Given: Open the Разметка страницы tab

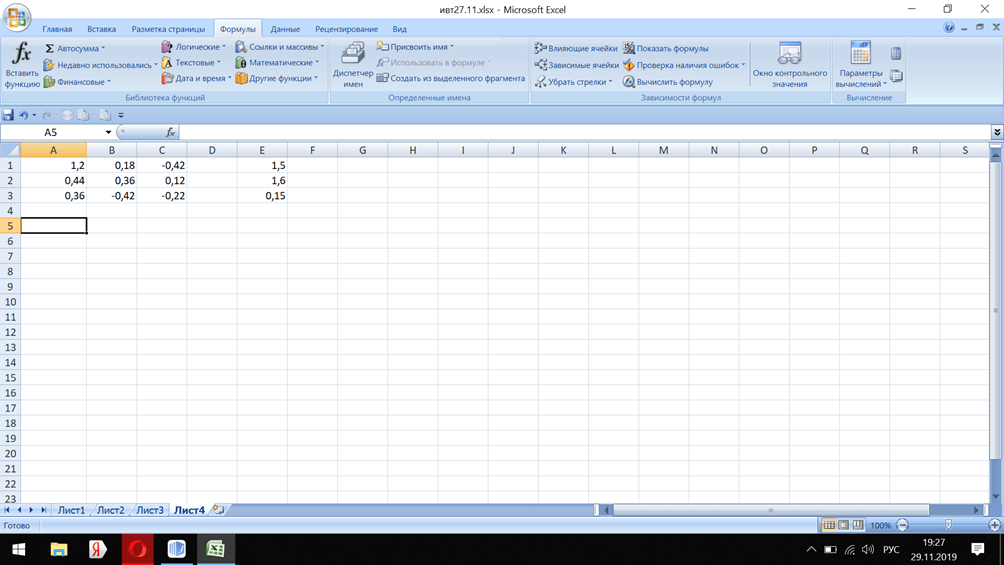Looking at the screenshot, I should [168, 29].
